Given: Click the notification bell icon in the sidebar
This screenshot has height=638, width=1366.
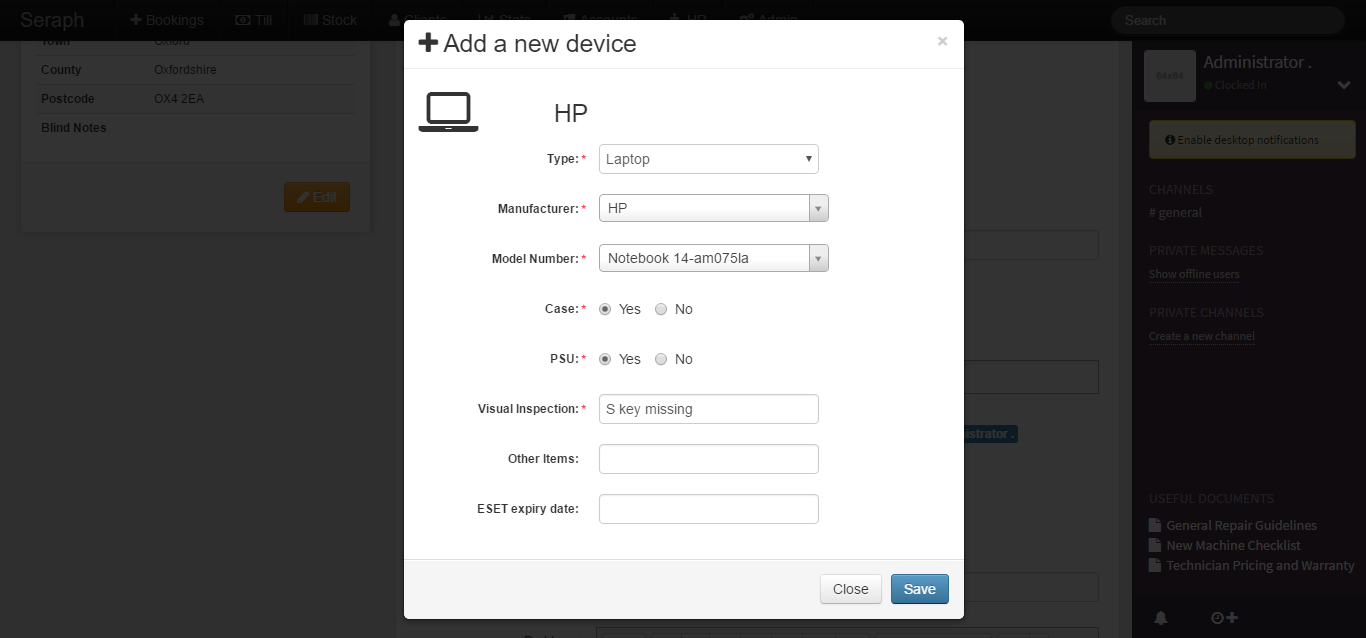Looking at the screenshot, I should [1161, 618].
